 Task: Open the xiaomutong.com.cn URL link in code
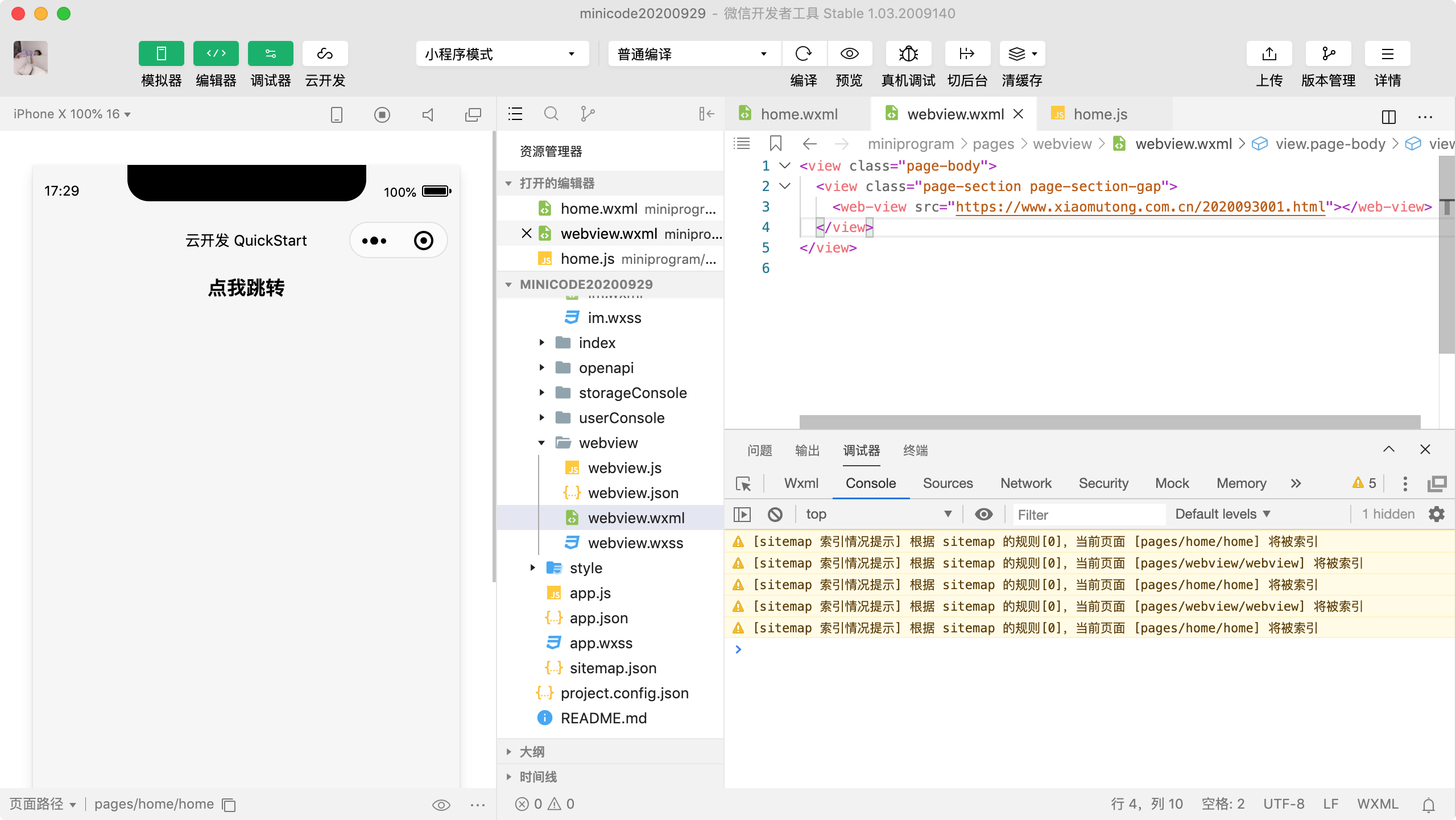coord(1140,207)
